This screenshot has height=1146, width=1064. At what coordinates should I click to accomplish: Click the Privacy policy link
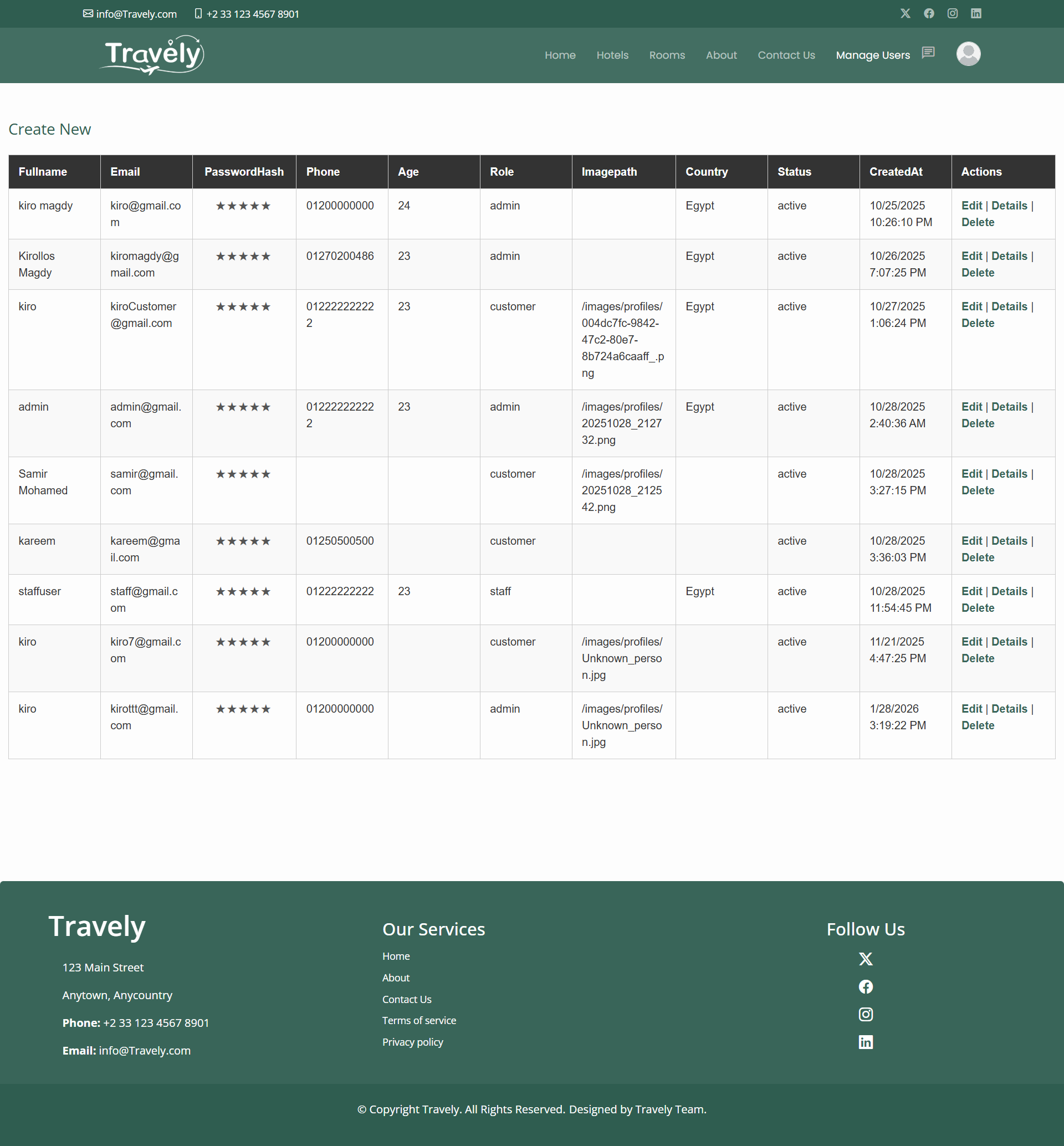click(x=412, y=1041)
